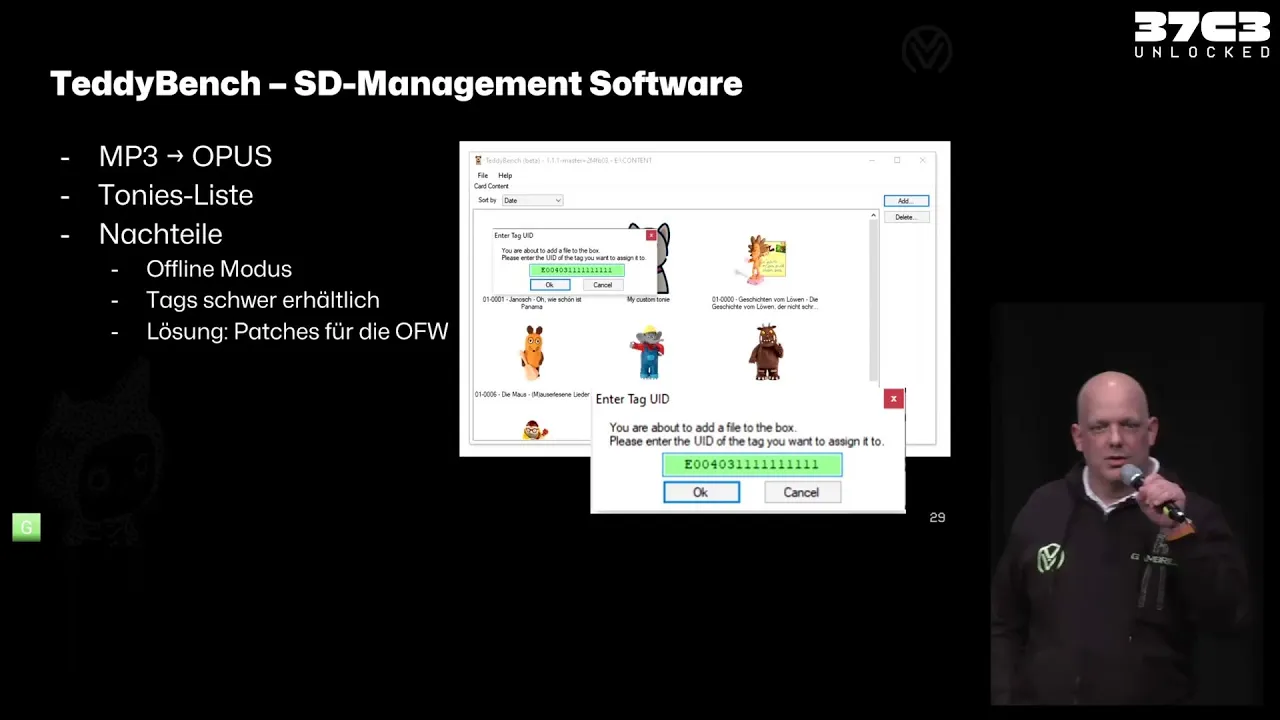The height and width of the screenshot is (720, 1280).
Task: Click 'Lösung: Patches für die OFW' sub-bullet
Action: tap(297, 331)
